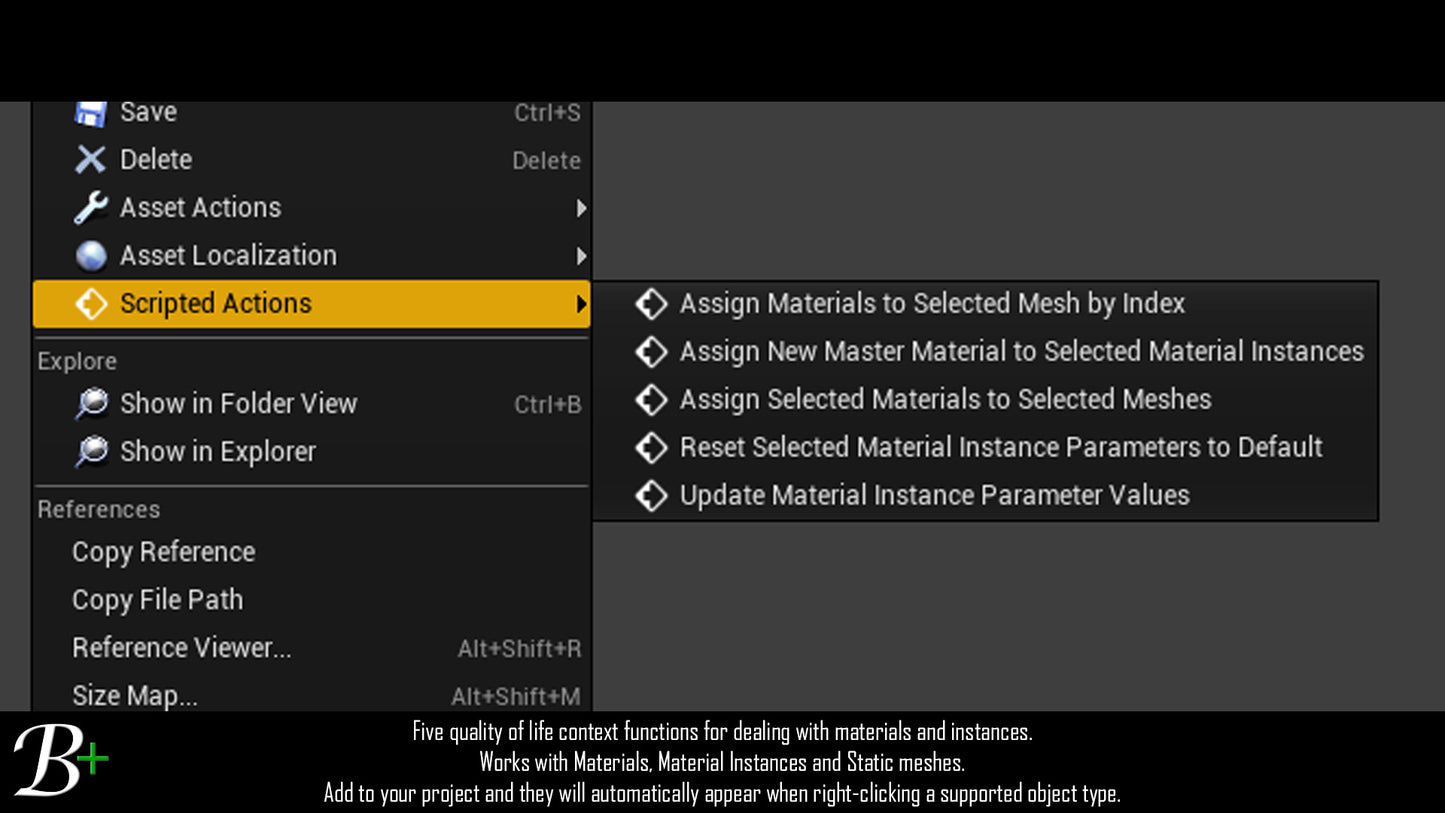Choose Copy Reference from the context menu
Viewport: 1445px width, 813px height.
pos(164,552)
